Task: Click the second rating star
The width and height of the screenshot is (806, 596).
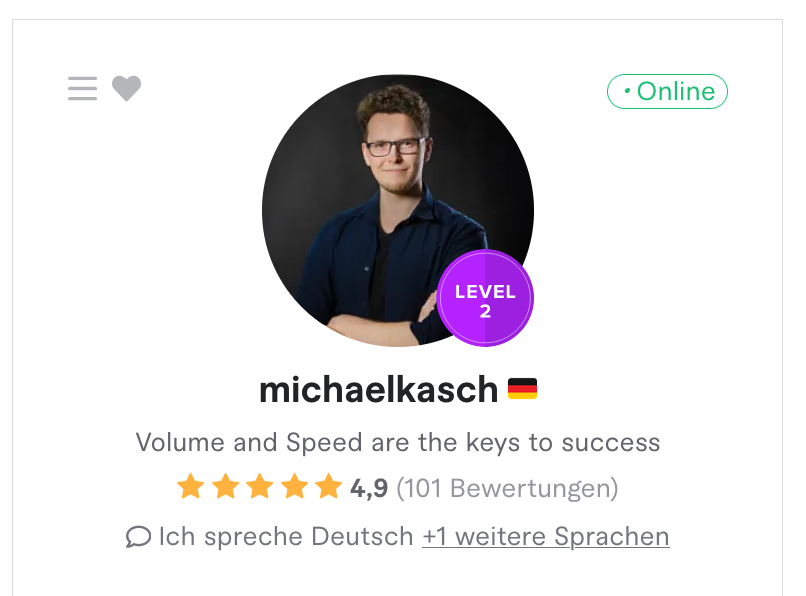Action: tap(226, 486)
